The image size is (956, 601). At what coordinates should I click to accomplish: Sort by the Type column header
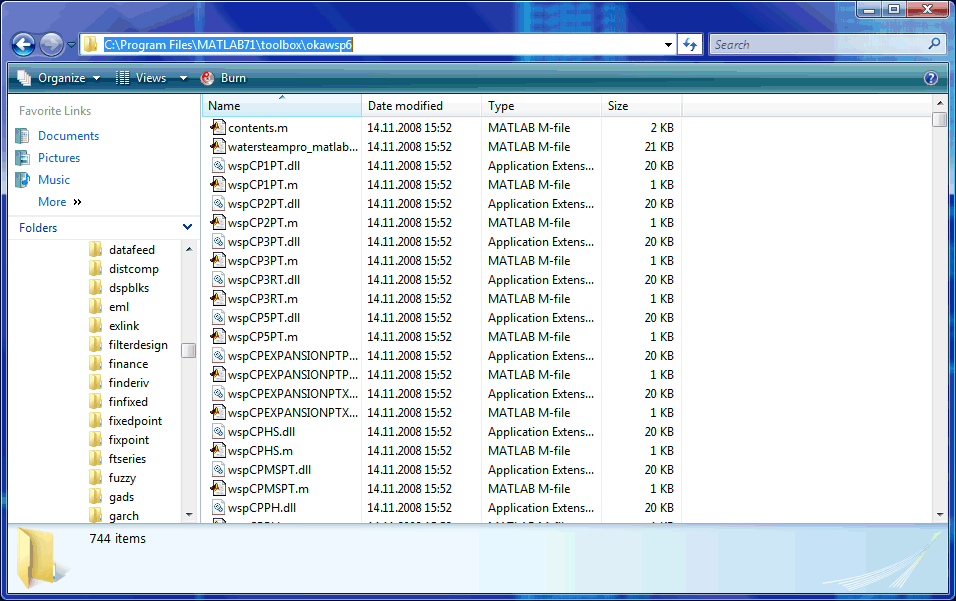(x=541, y=105)
